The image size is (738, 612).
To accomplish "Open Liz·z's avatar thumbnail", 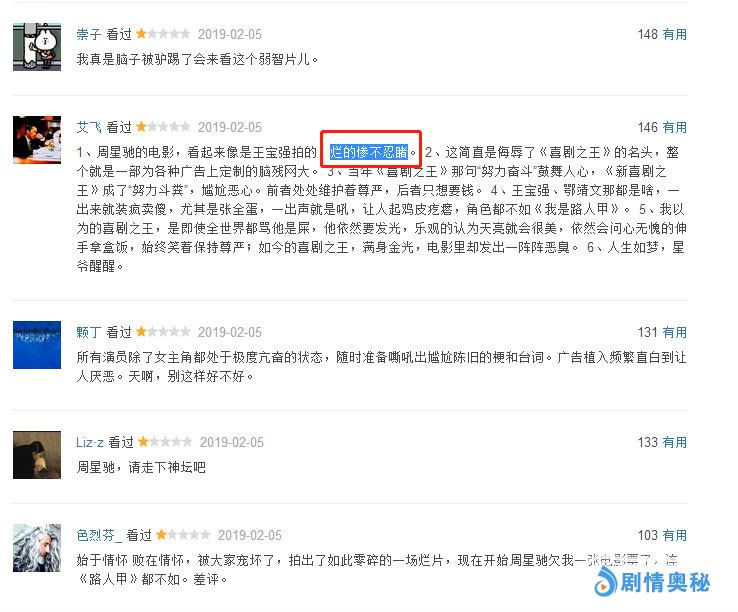I will tap(37, 455).
